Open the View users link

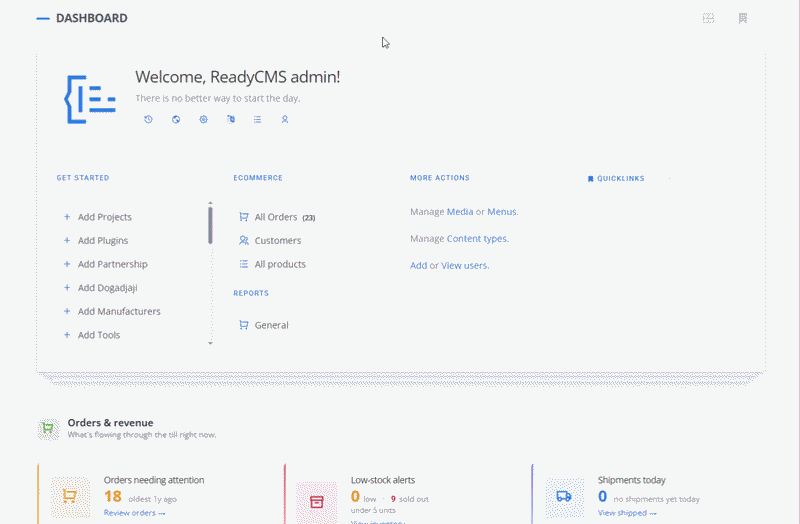point(464,265)
